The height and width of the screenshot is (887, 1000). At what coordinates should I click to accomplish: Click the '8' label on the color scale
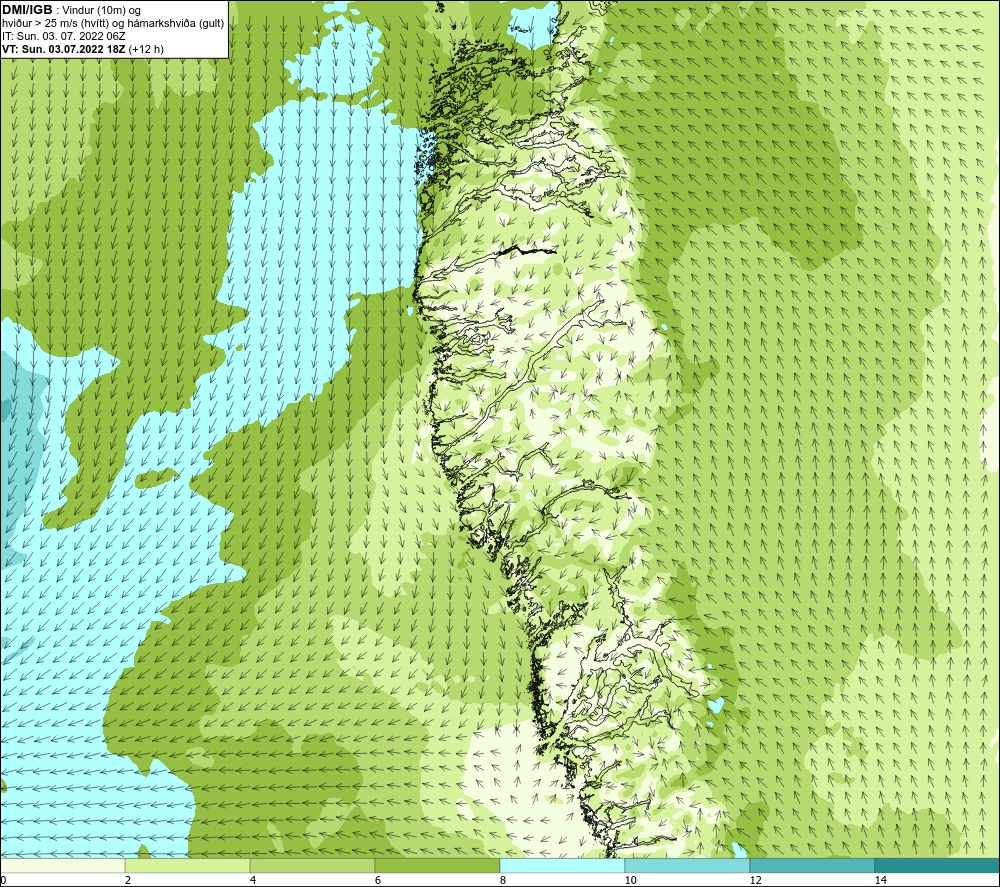click(503, 880)
